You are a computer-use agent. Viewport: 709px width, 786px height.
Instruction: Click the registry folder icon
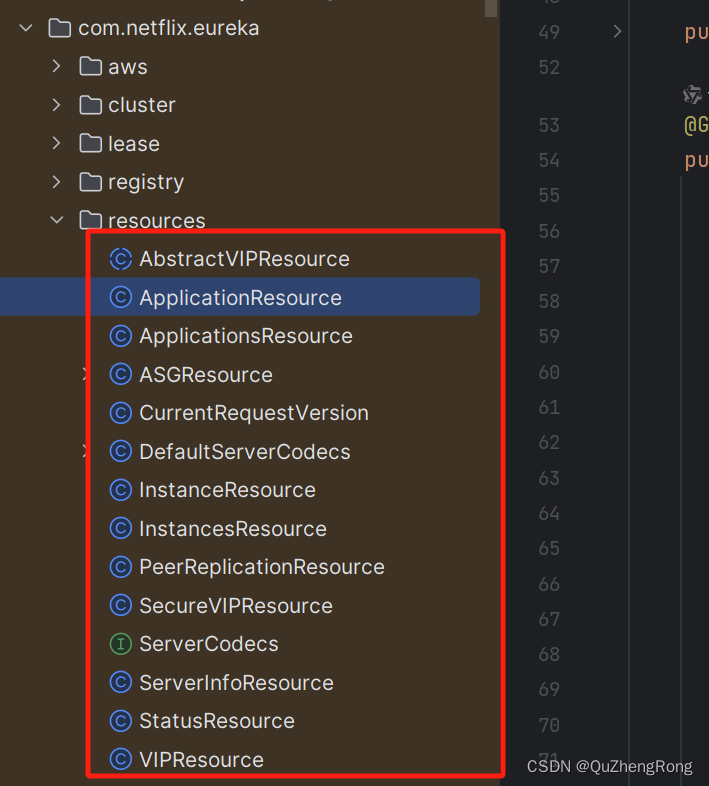[91, 182]
